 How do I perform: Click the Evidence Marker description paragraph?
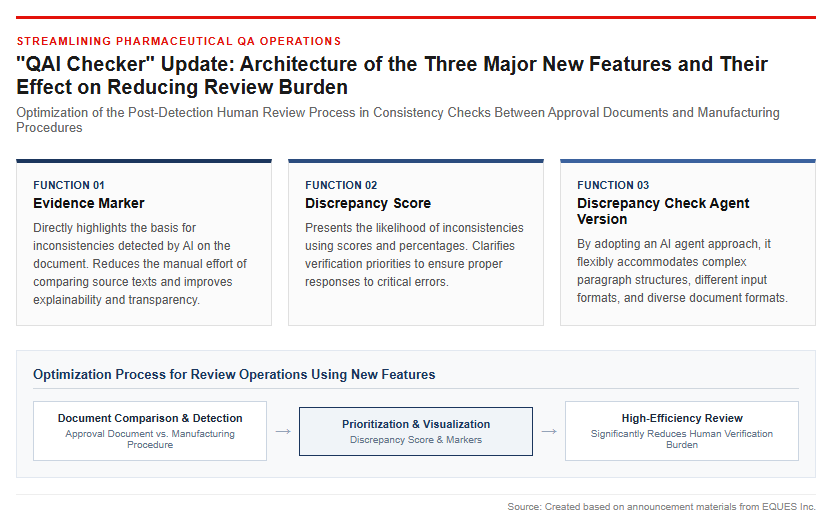point(140,264)
